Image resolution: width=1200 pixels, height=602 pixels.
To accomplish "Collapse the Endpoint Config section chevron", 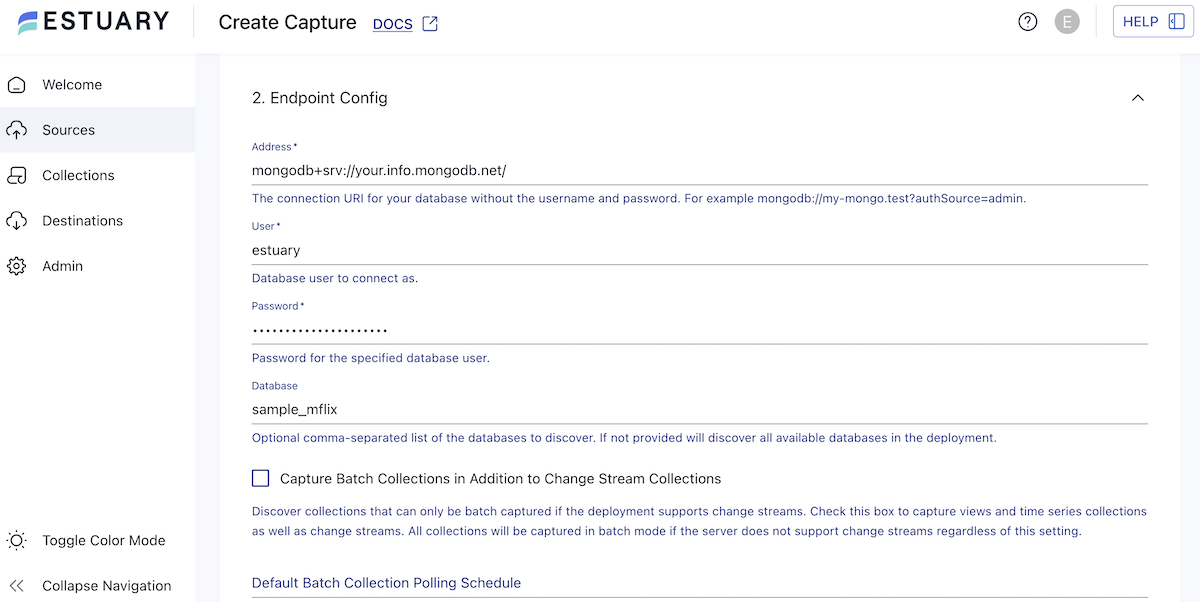I will [x=1137, y=98].
